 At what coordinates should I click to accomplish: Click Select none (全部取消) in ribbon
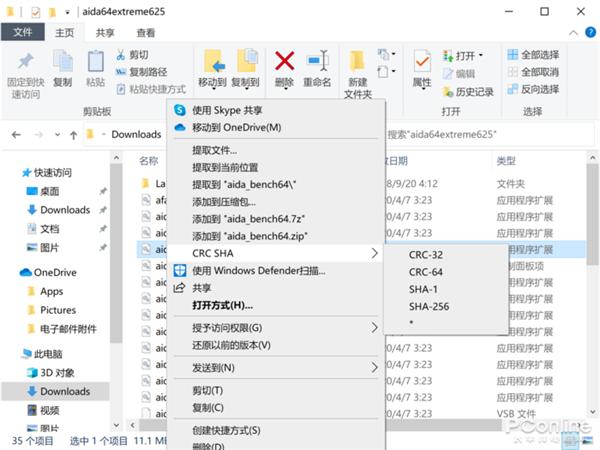(533, 72)
